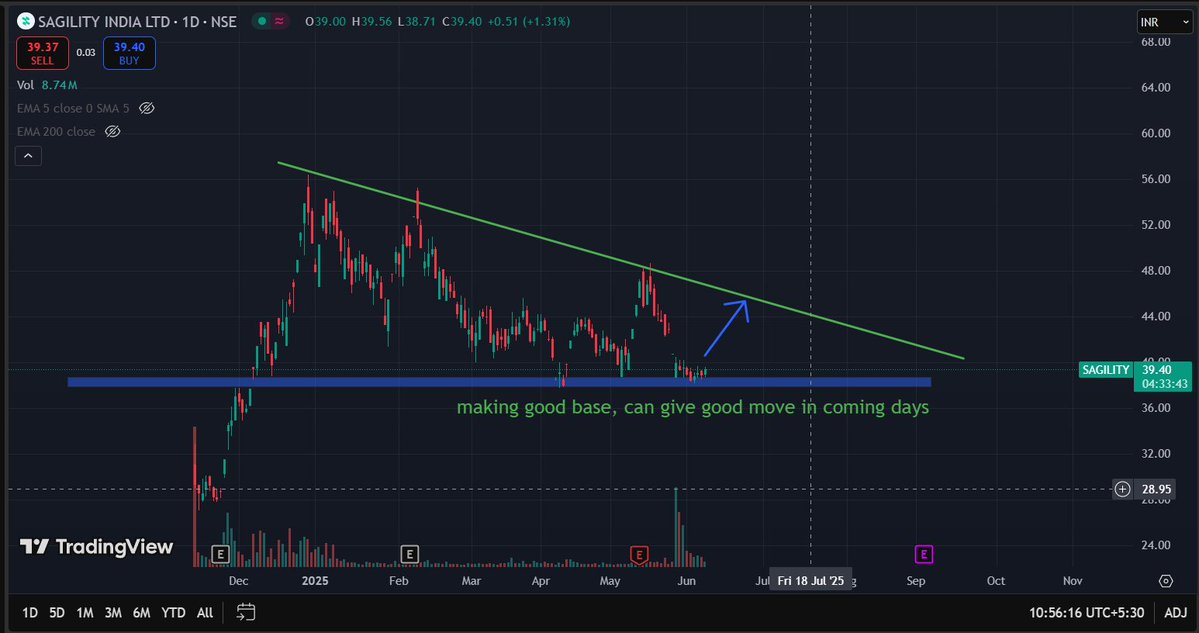Select the YTD date range
Viewport: 1199px width, 633px height.
point(174,612)
